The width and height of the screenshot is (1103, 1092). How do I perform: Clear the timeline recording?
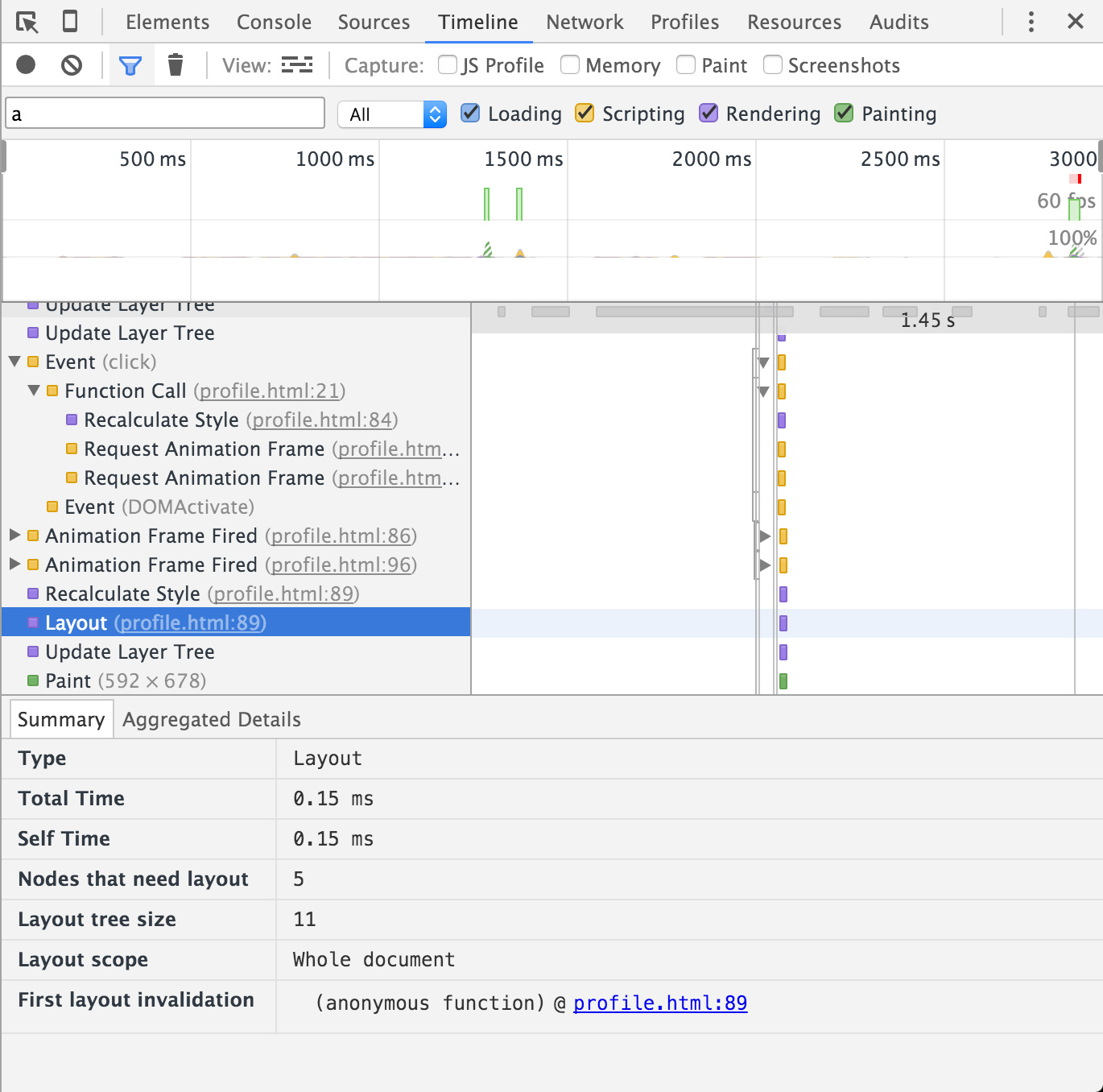[x=72, y=64]
